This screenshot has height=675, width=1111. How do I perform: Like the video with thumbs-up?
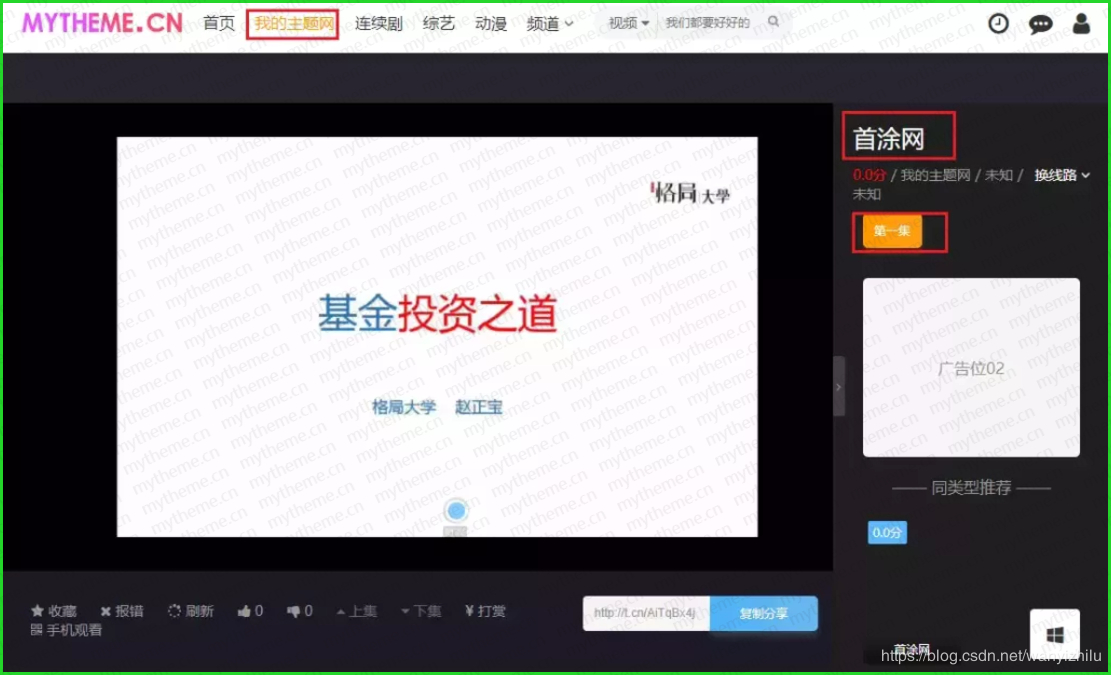[x=250, y=611]
